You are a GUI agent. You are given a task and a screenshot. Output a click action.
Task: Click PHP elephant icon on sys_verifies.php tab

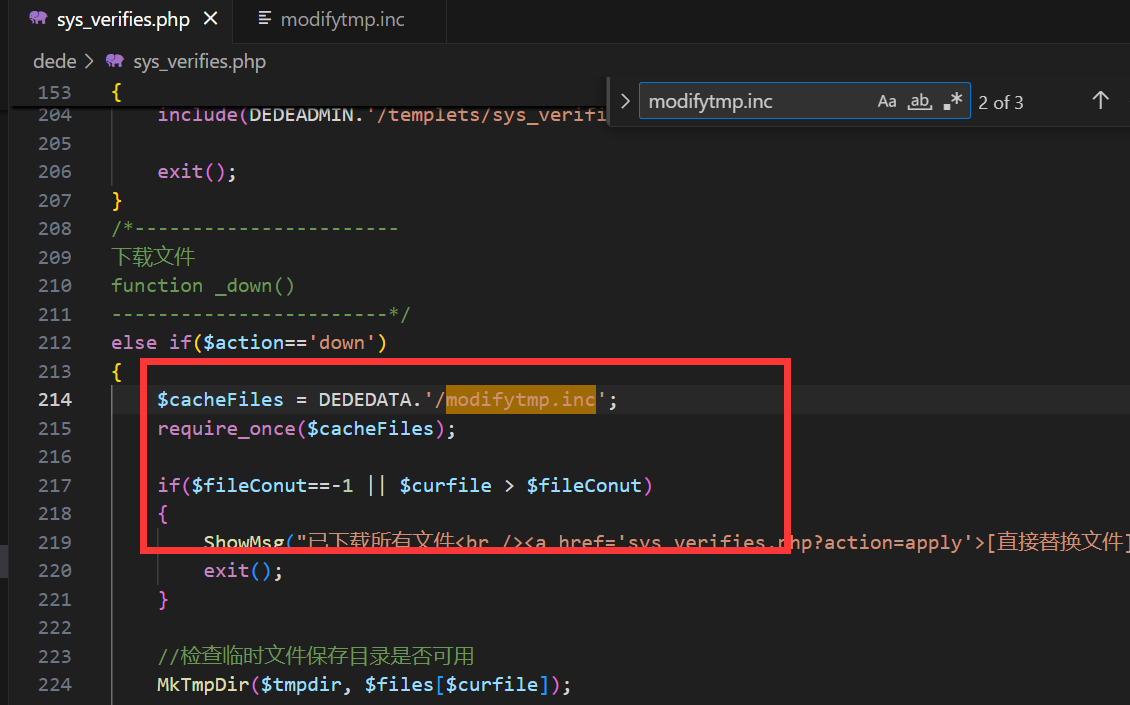pos(38,19)
